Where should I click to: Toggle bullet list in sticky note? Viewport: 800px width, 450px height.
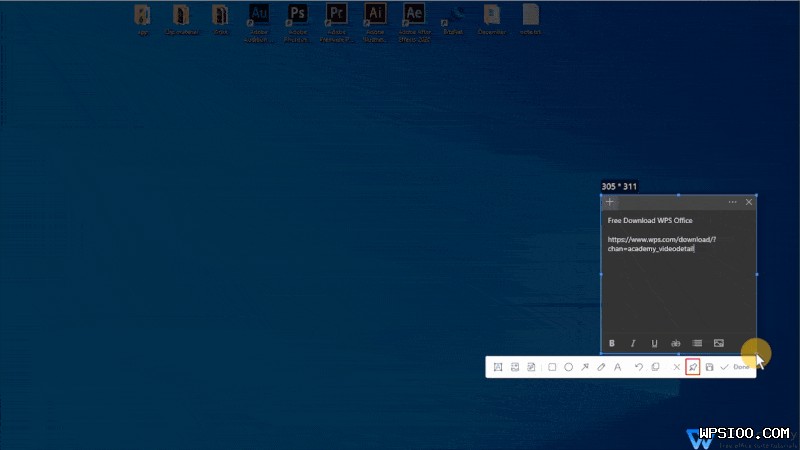tap(697, 343)
